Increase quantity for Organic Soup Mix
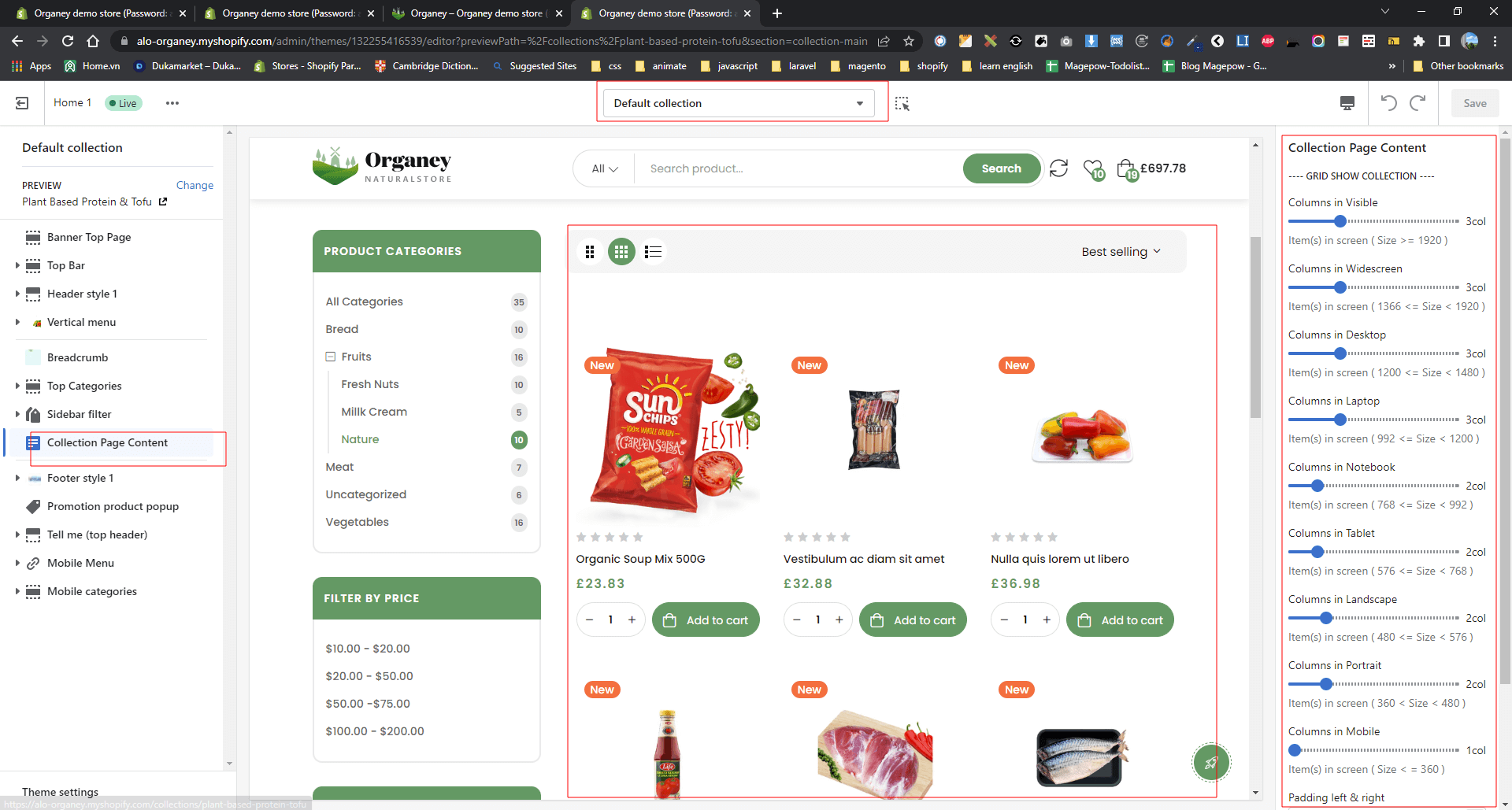 tap(632, 620)
